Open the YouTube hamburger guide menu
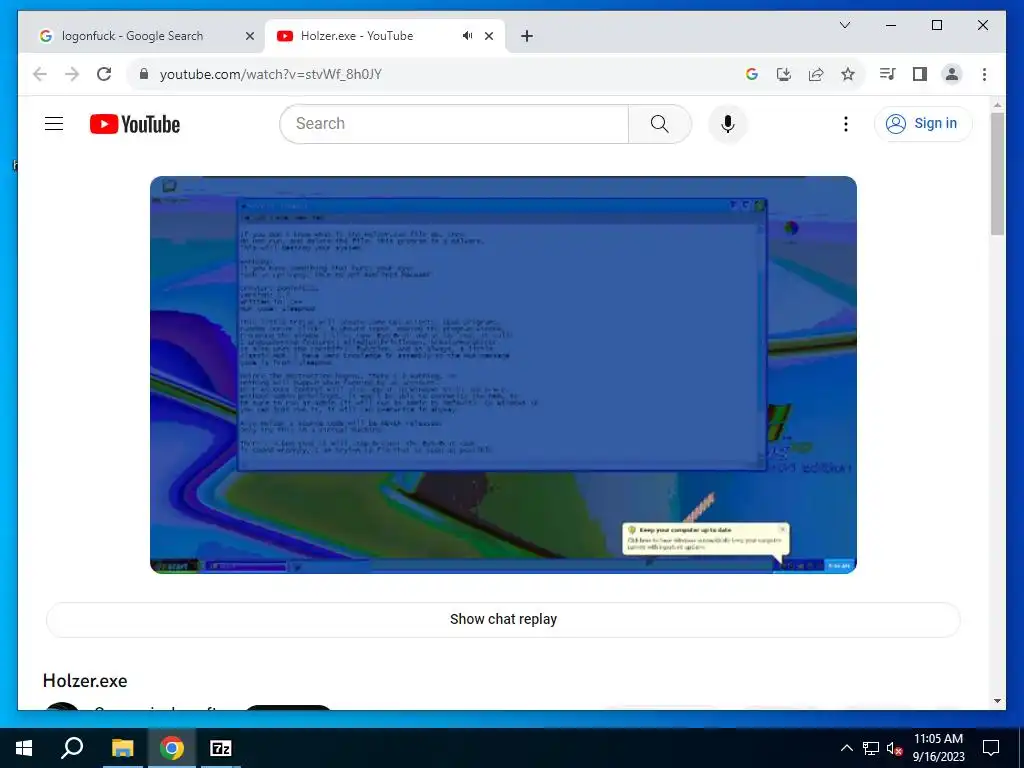The height and width of the screenshot is (768, 1024). pyautogui.click(x=54, y=123)
